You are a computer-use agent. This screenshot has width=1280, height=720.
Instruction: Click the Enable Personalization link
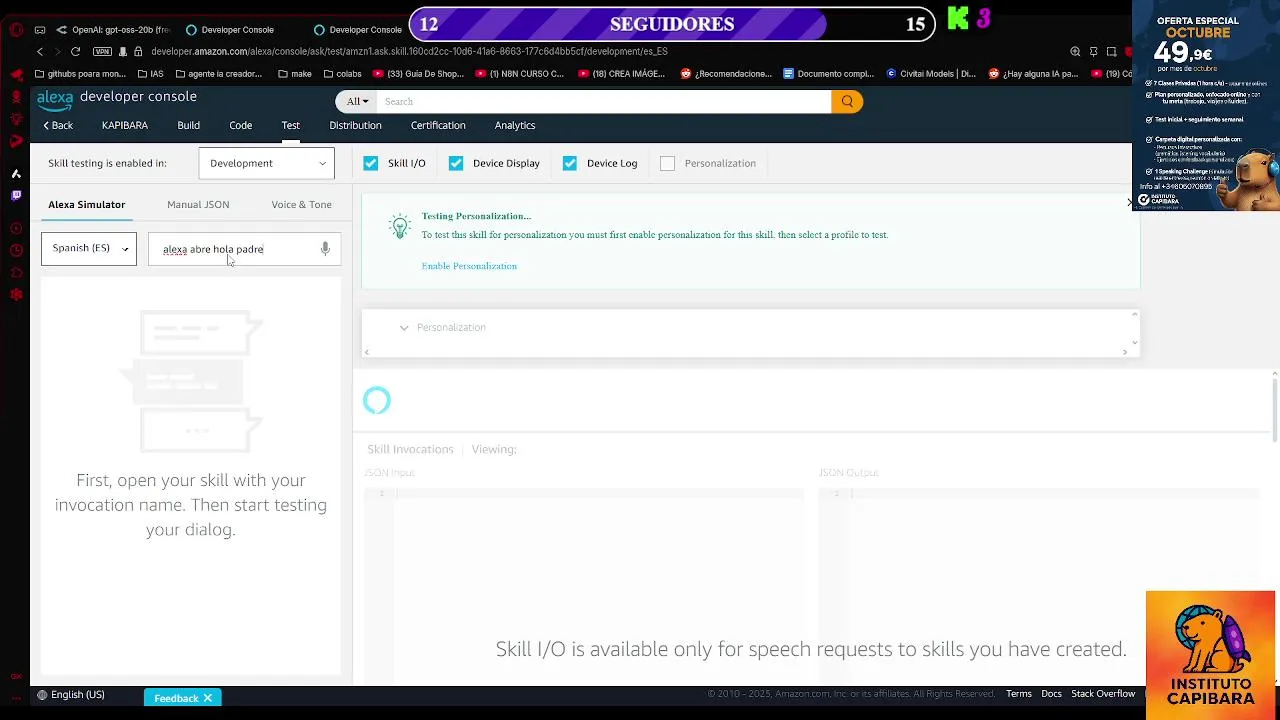tap(469, 266)
